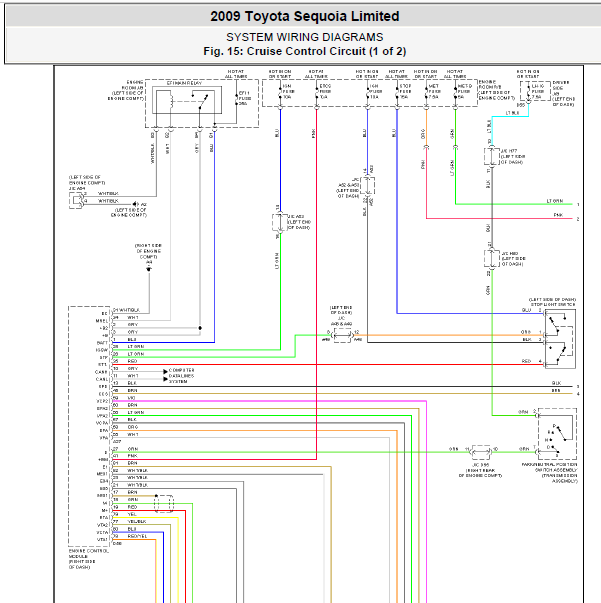Click the "M+" terminal label on ECM
The height and width of the screenshot is (603, 601).
[105, 510]
